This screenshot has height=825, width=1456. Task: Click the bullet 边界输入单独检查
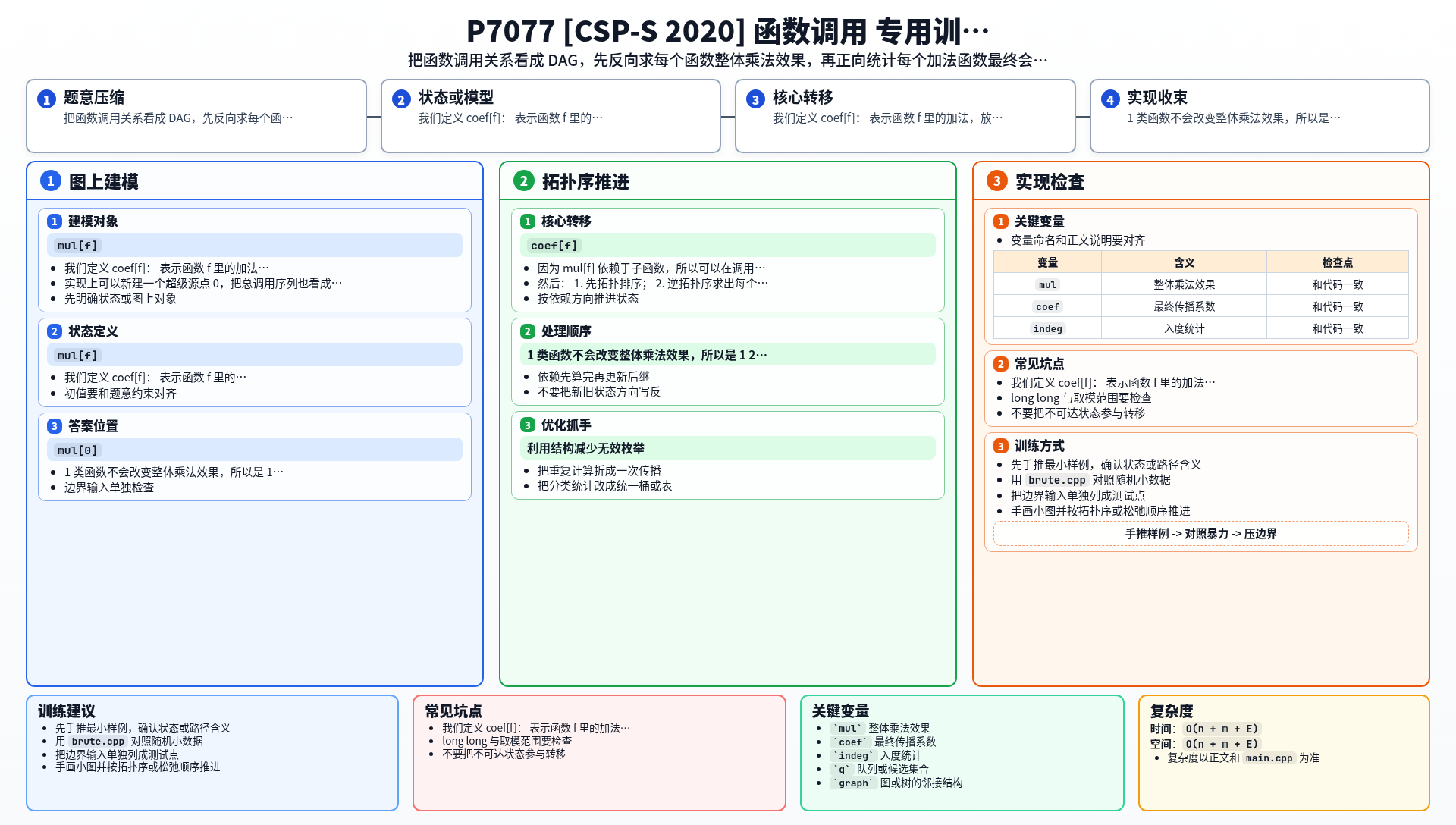pyautogui.click(x=109, y=488)
